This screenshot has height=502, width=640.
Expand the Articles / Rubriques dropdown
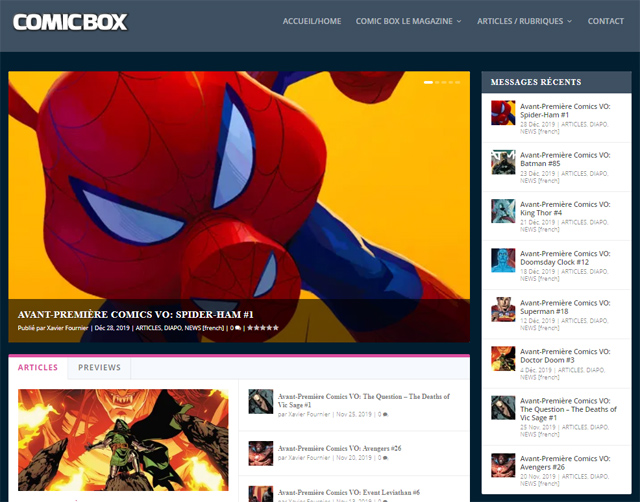524,21
